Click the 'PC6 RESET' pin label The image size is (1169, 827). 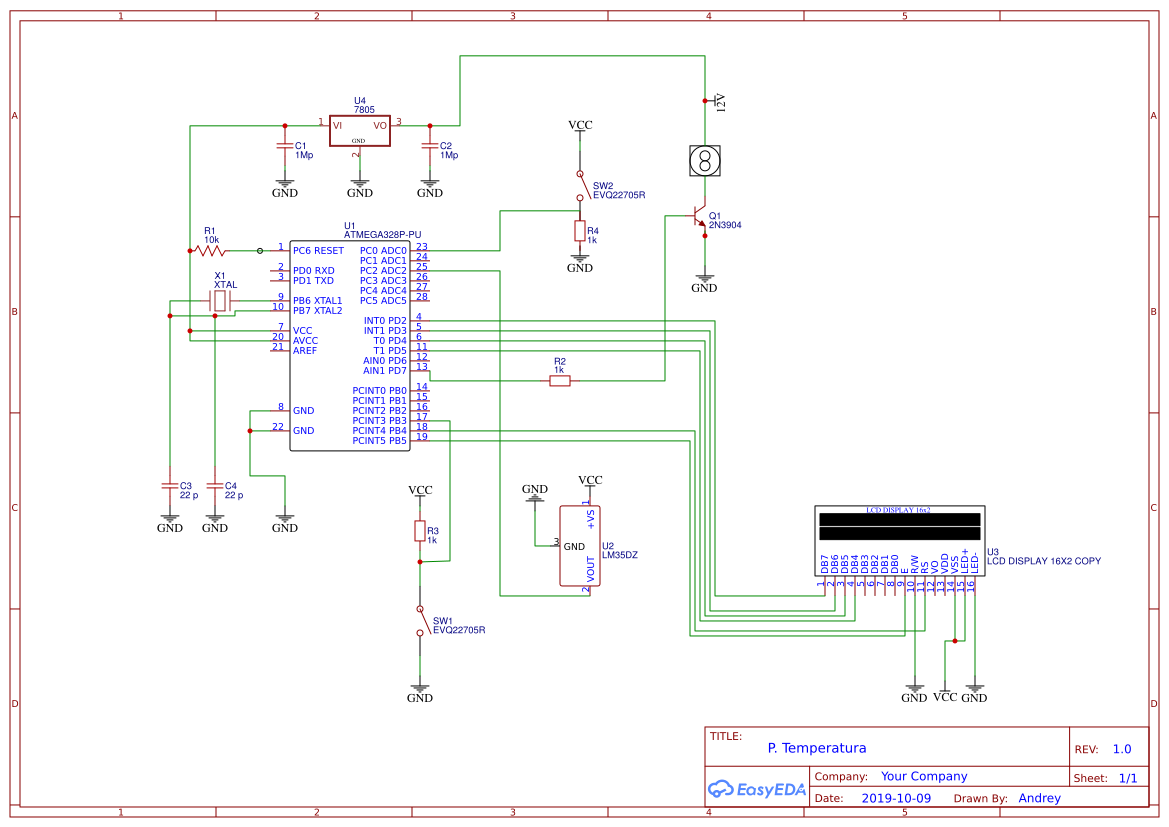click(x=318, y=251)
